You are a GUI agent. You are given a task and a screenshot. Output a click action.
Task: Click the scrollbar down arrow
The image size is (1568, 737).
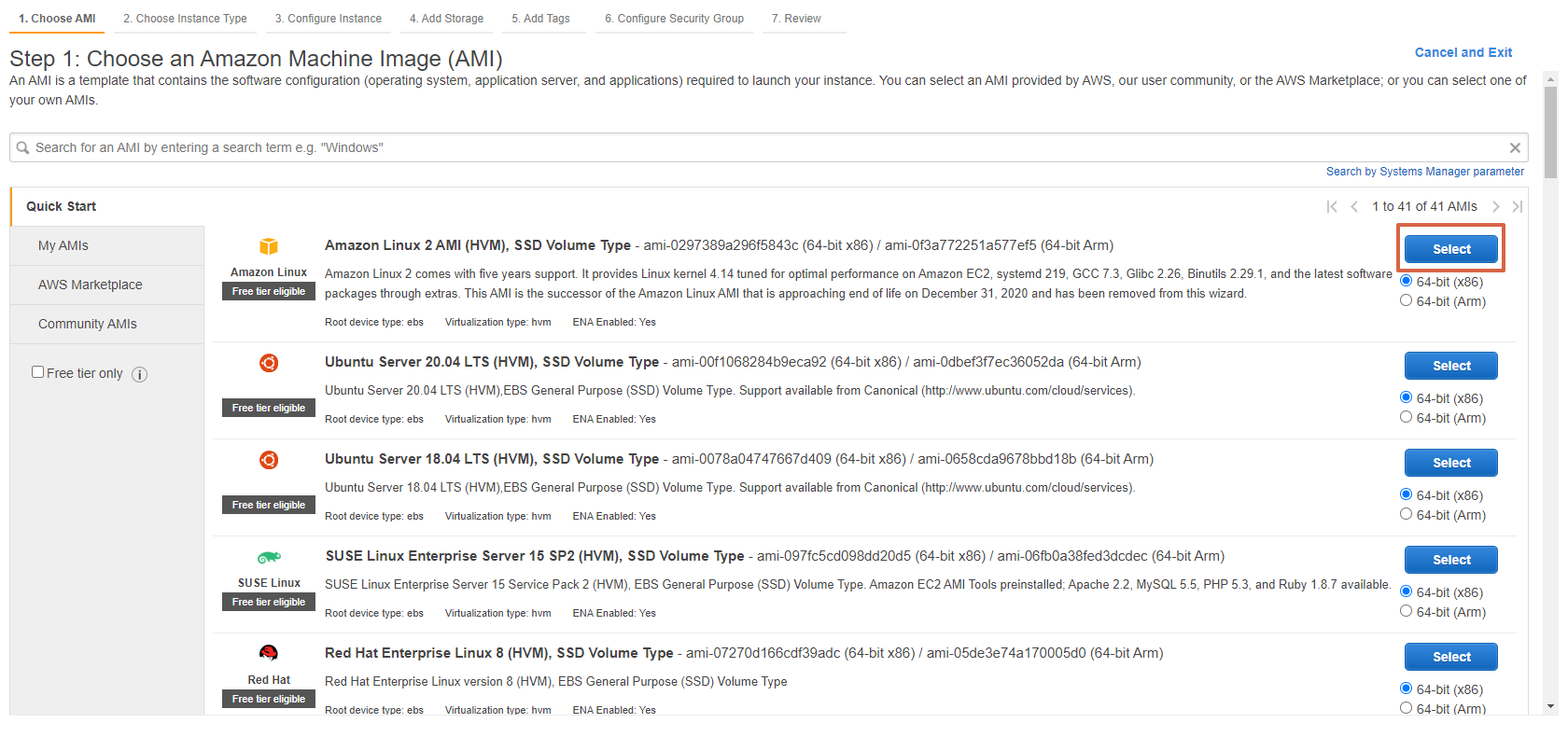[1550, 707]
